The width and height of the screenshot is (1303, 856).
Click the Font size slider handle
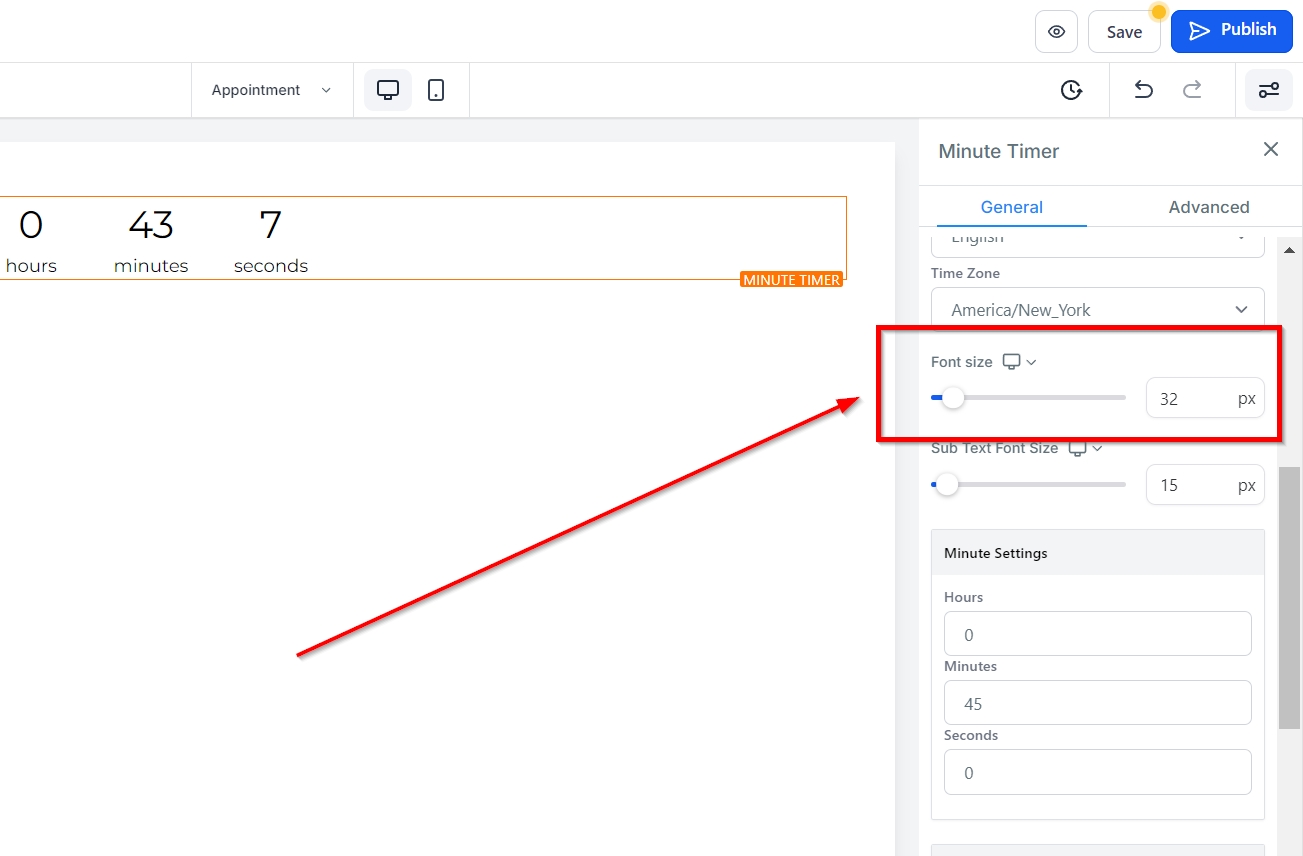(953, 398)
